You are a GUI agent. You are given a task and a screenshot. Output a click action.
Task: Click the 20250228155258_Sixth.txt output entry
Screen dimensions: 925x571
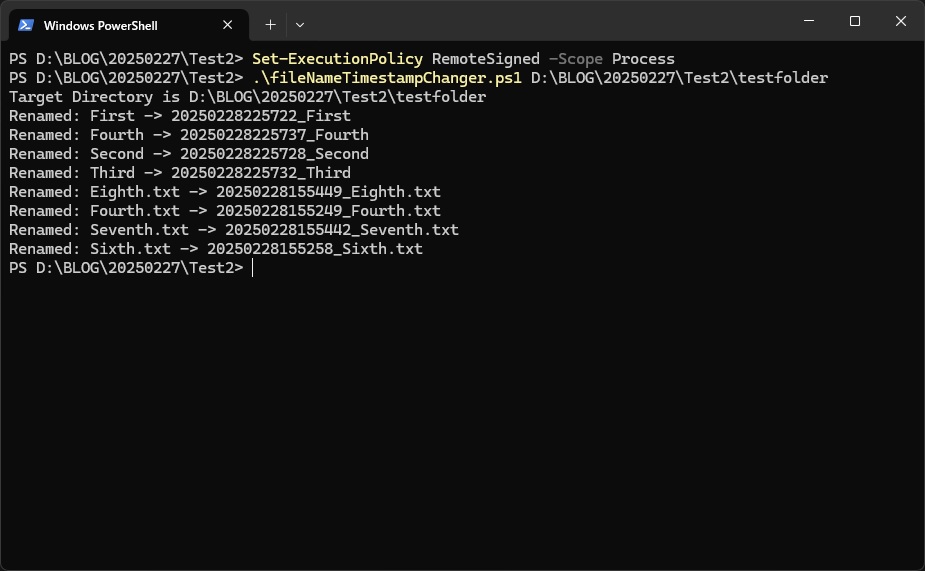point(314,248)
